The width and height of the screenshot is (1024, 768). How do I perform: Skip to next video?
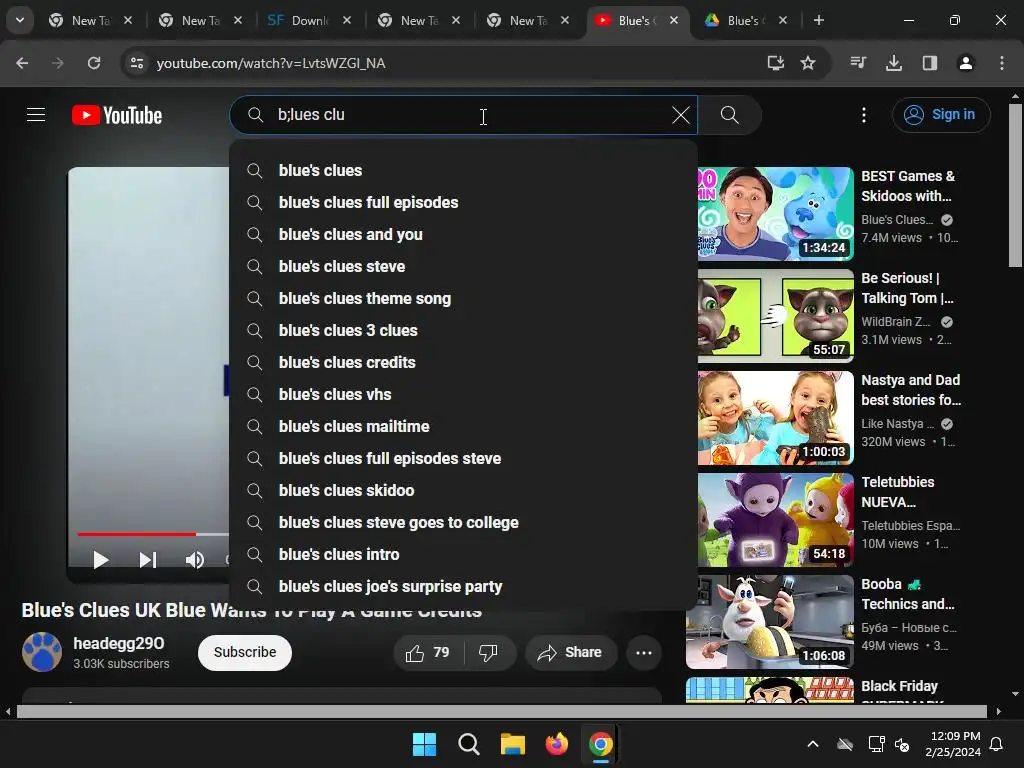click(148, 560)
